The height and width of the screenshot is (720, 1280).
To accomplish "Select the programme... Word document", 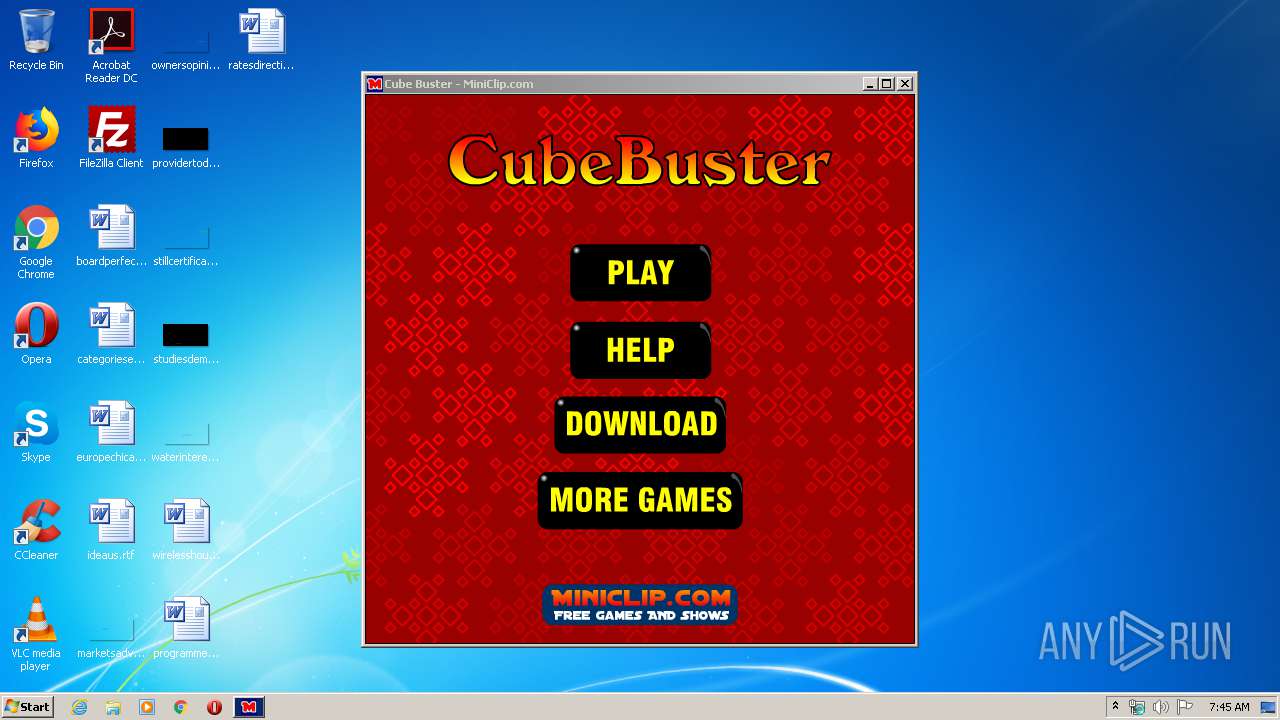I will click(x=186, y=628).
